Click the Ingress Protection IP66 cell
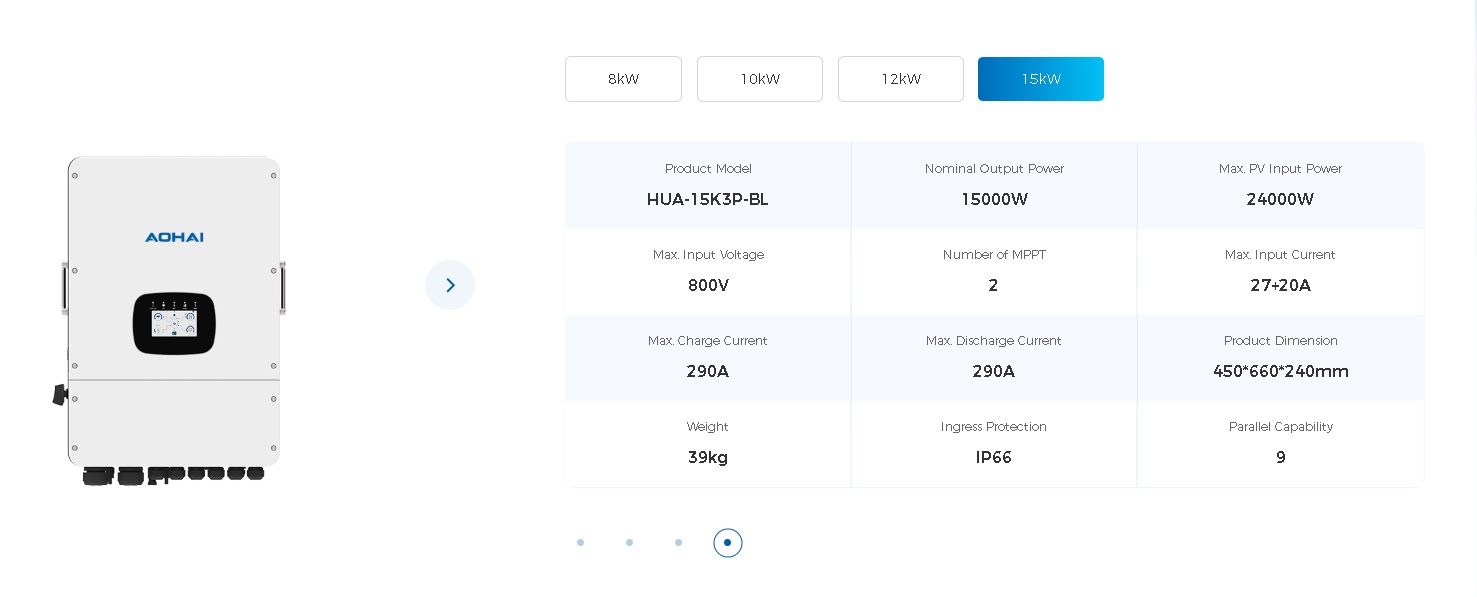The image size is (1477, 597). click(x=994, y=443)
